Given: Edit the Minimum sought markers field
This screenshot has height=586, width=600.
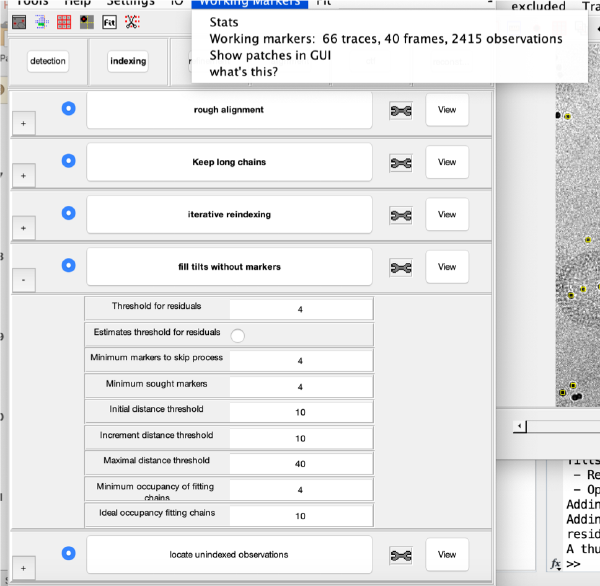Looking at the screenshot, I should 301,387.
